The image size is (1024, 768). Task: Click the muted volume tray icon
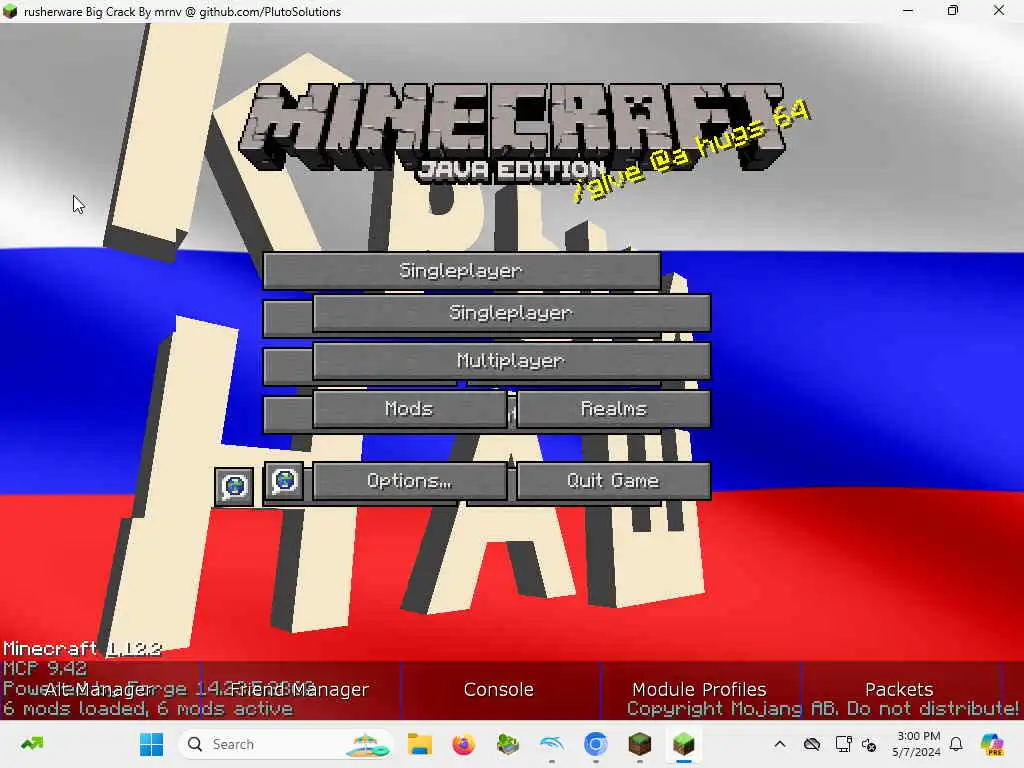(x=869, y=744)
